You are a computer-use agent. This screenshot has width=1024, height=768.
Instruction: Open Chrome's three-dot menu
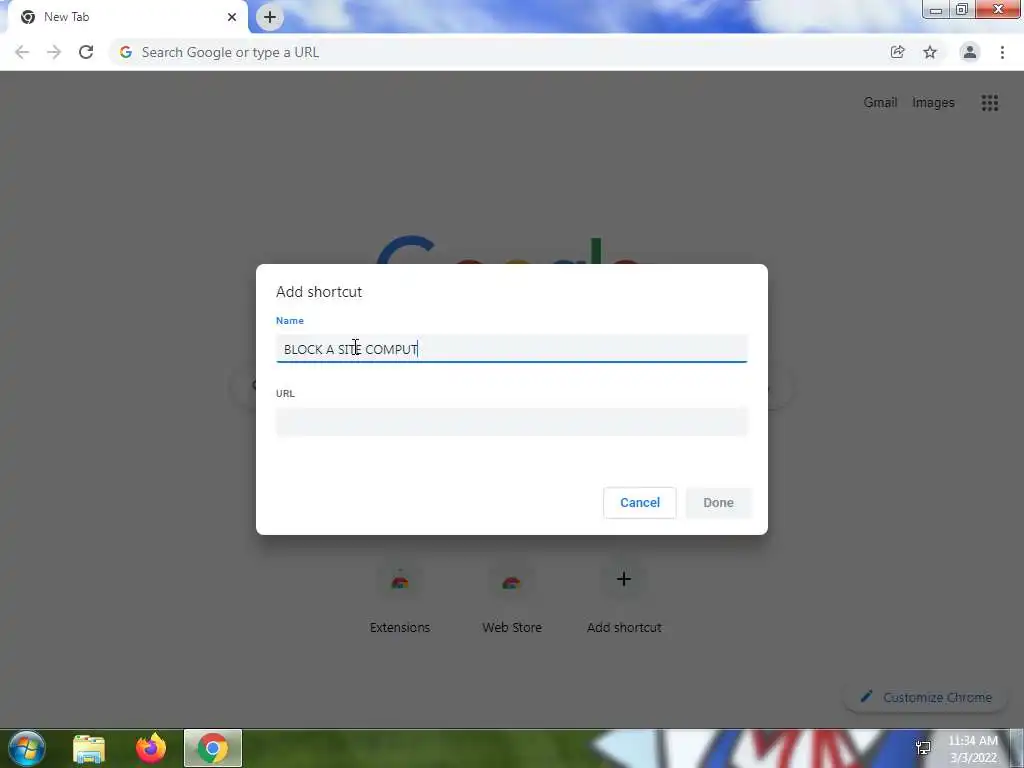(1002, 52)
